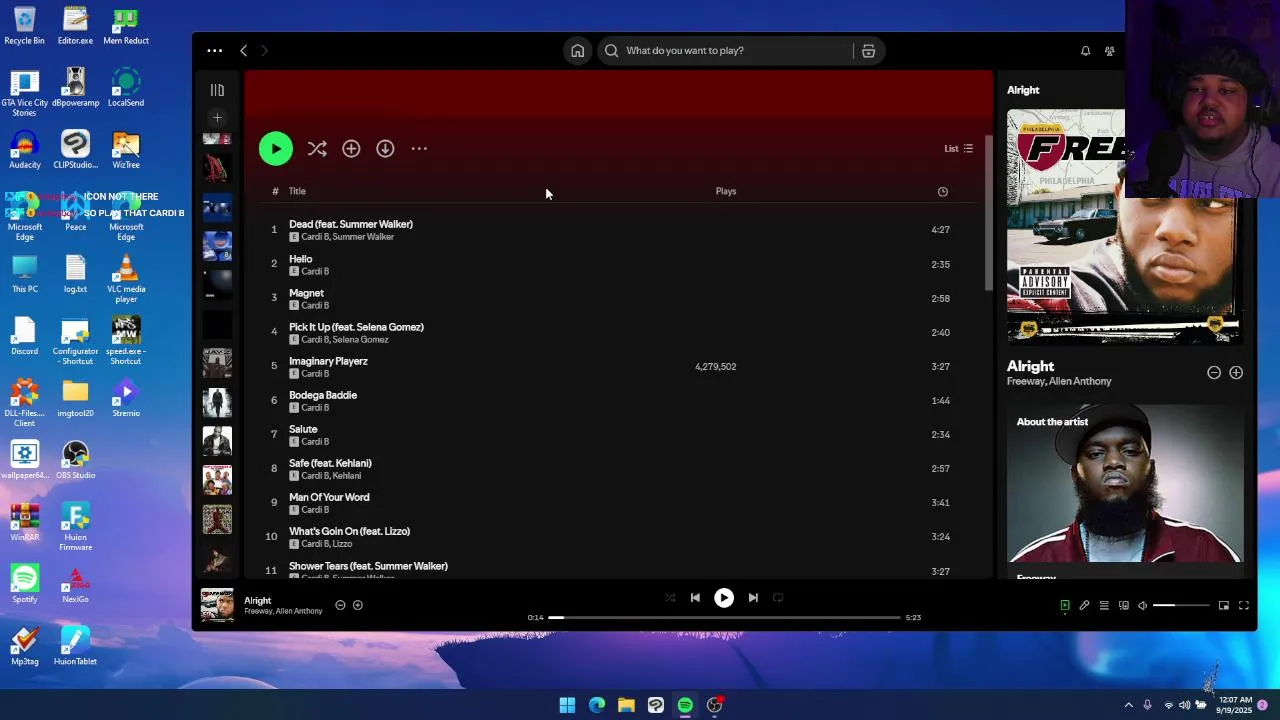Toggle shuffle in the player controls
This screenshot has height=720, width=1280.
[670, 598]
